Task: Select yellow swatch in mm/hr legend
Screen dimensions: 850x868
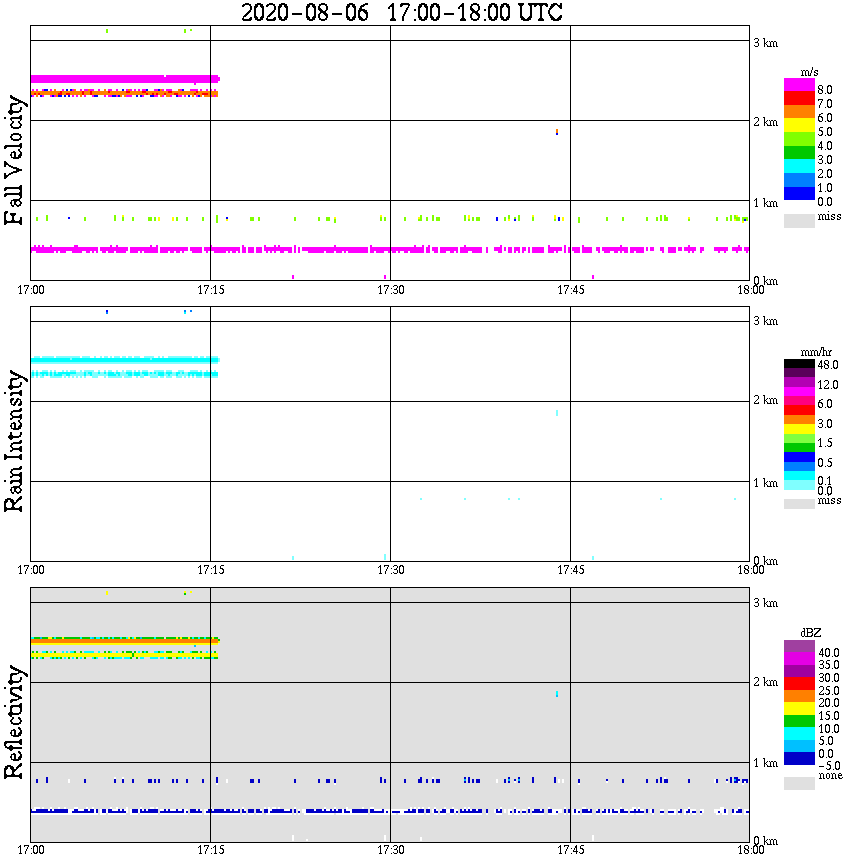Action: [799, 429]
